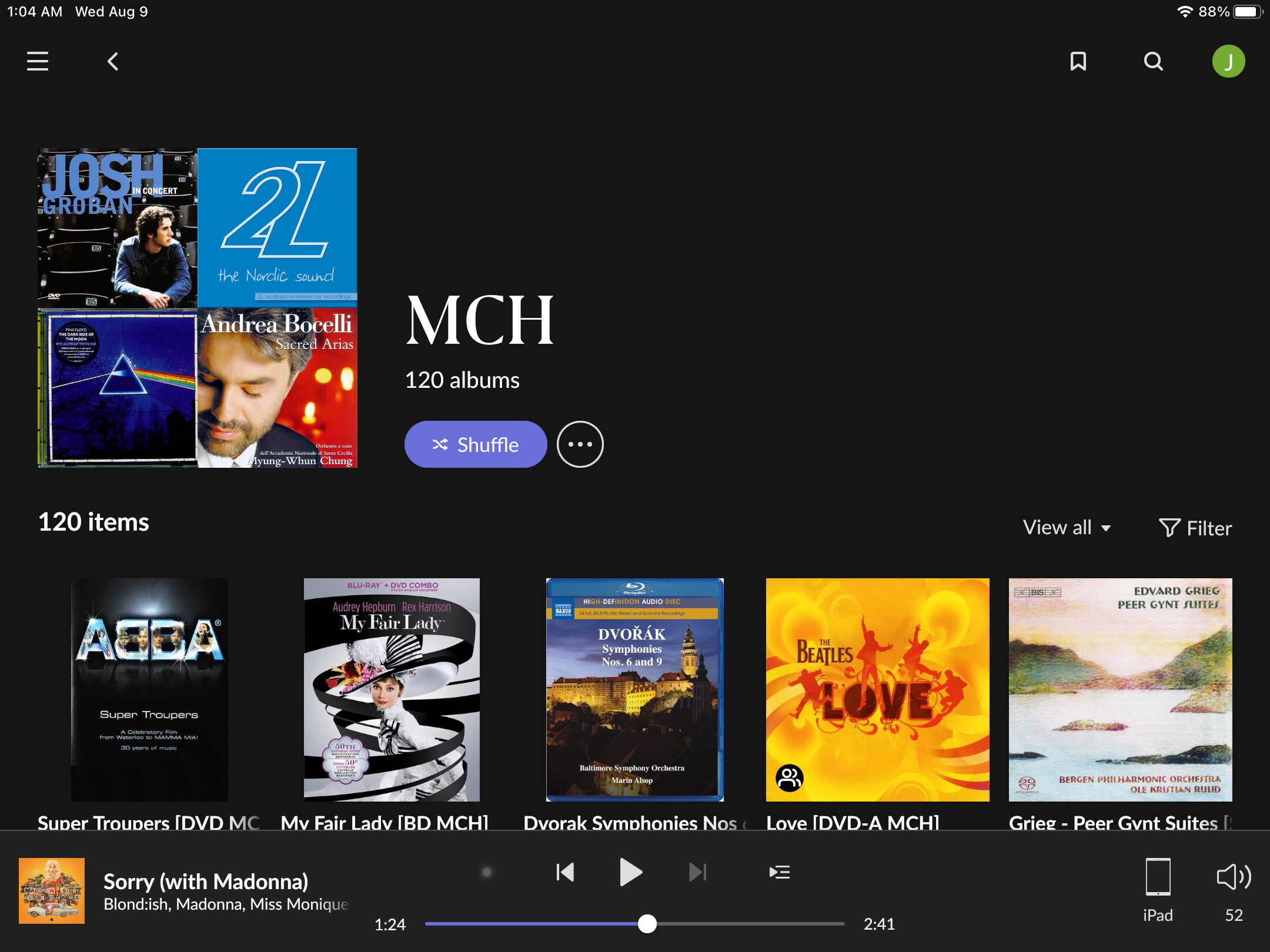This screenshot has width=1270, height=952.
Task: Click the artists badge on Beatles Love
Action: 789,778
